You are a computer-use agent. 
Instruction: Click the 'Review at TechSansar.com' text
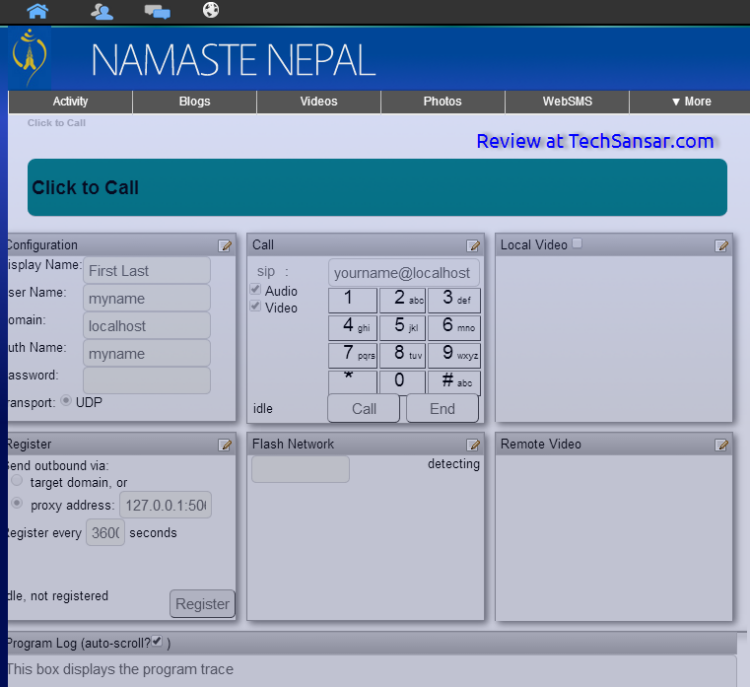click(x=595, y=142)
